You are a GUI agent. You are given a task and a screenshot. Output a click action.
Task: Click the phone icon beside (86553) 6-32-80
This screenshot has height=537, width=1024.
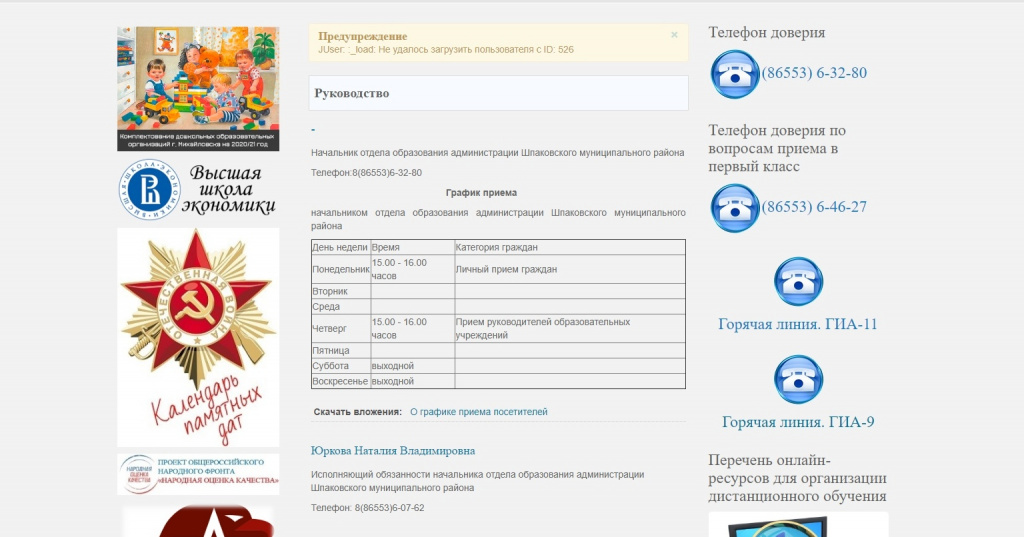coord(735,74)
